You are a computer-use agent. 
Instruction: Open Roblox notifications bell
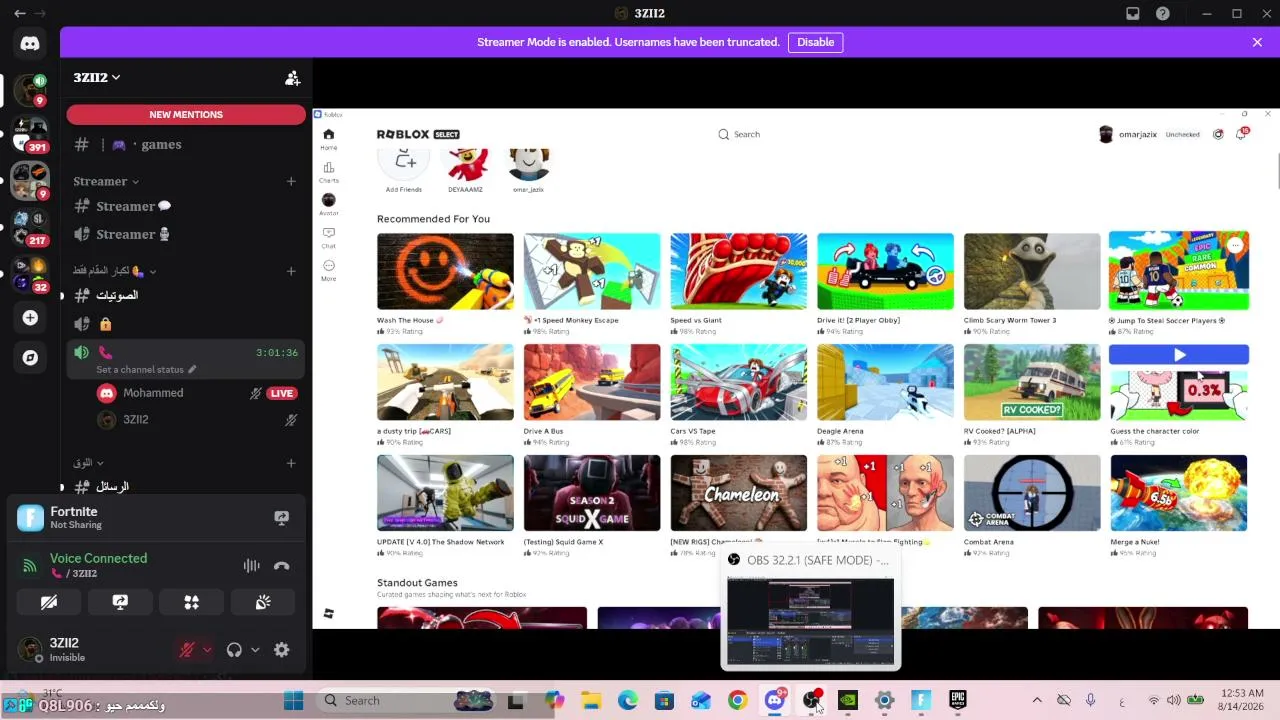[x=1241, y=134]
